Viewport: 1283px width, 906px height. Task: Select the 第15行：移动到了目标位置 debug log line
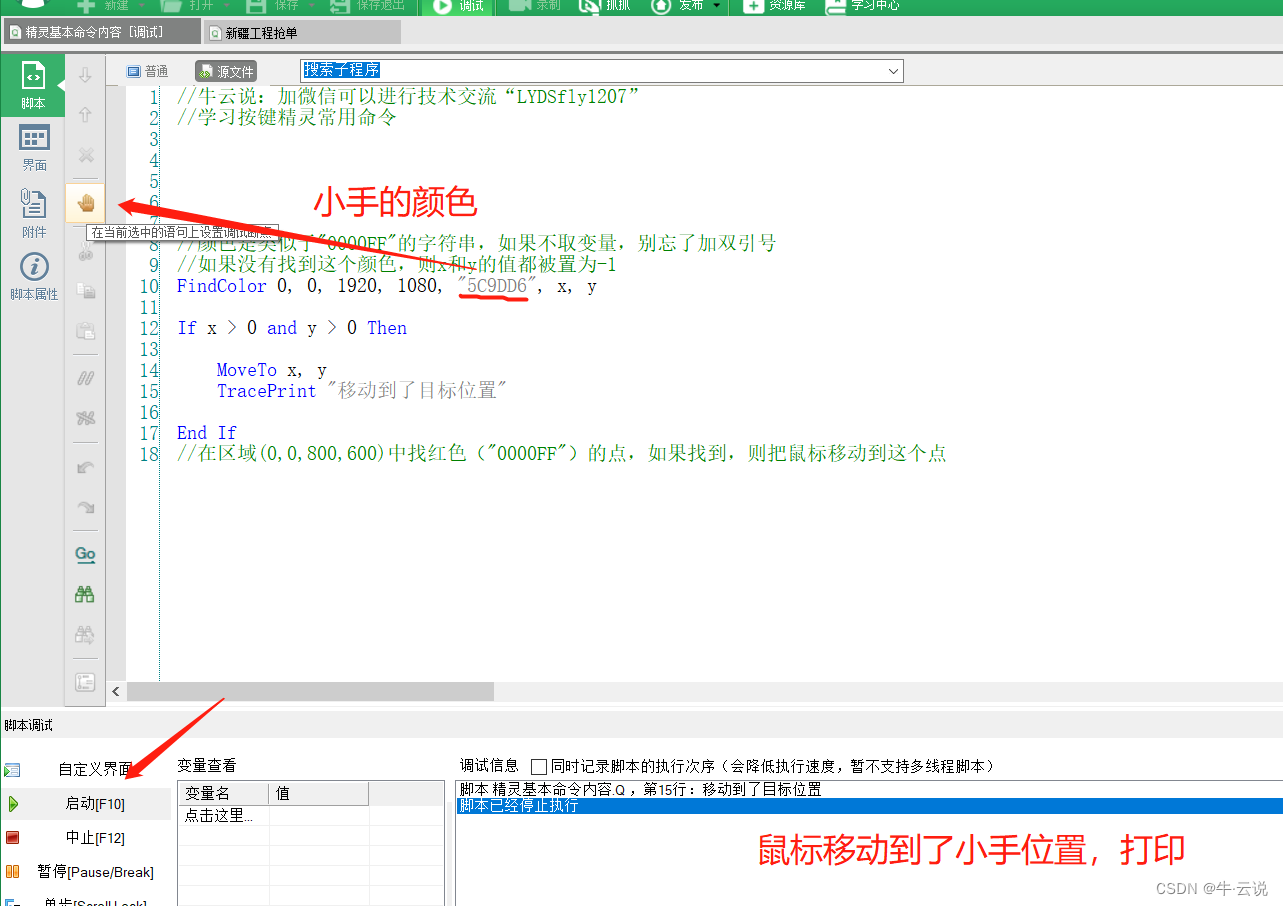pos(869,790)
